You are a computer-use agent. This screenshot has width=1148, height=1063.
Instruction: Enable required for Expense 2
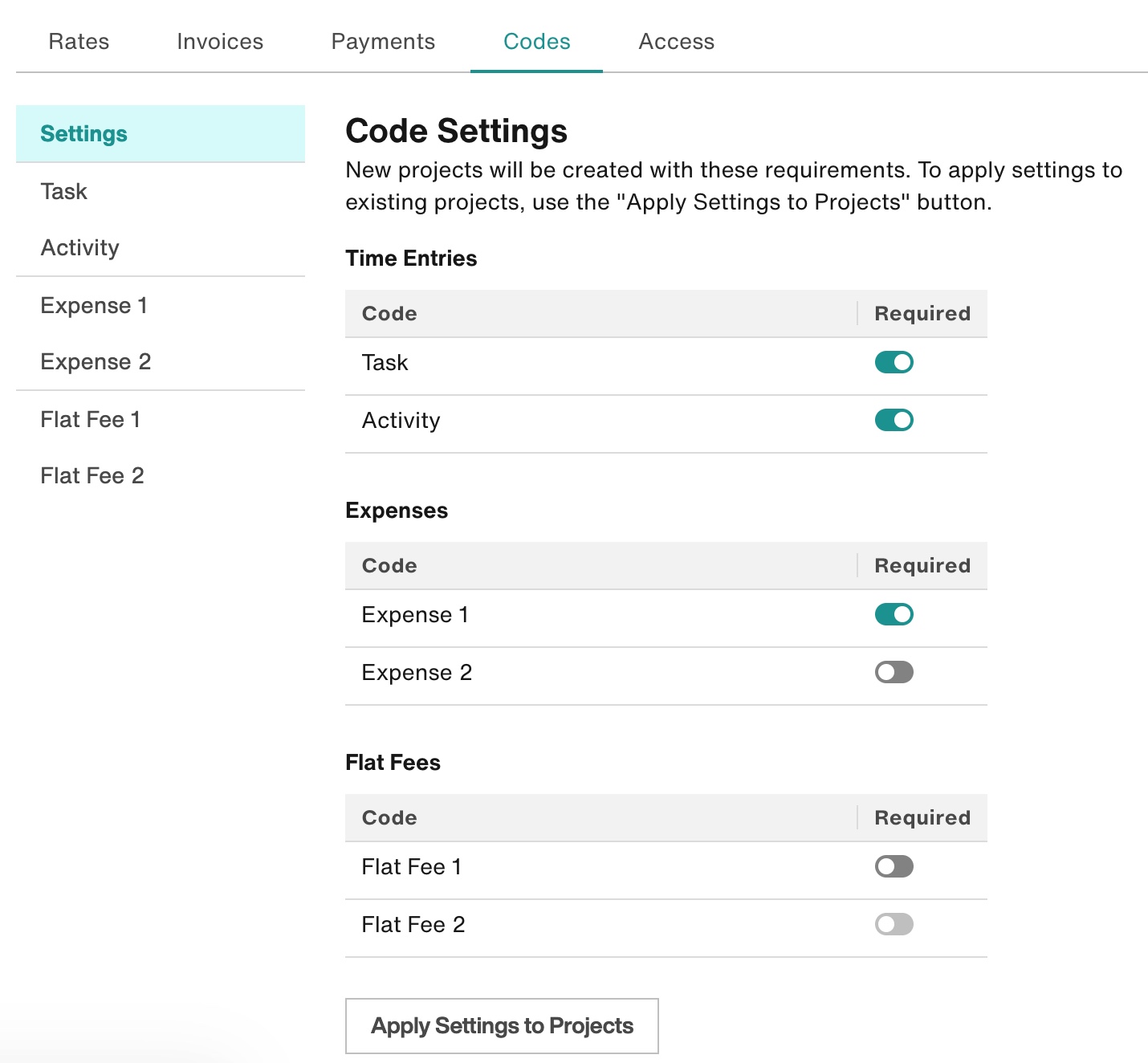(894, 672)
